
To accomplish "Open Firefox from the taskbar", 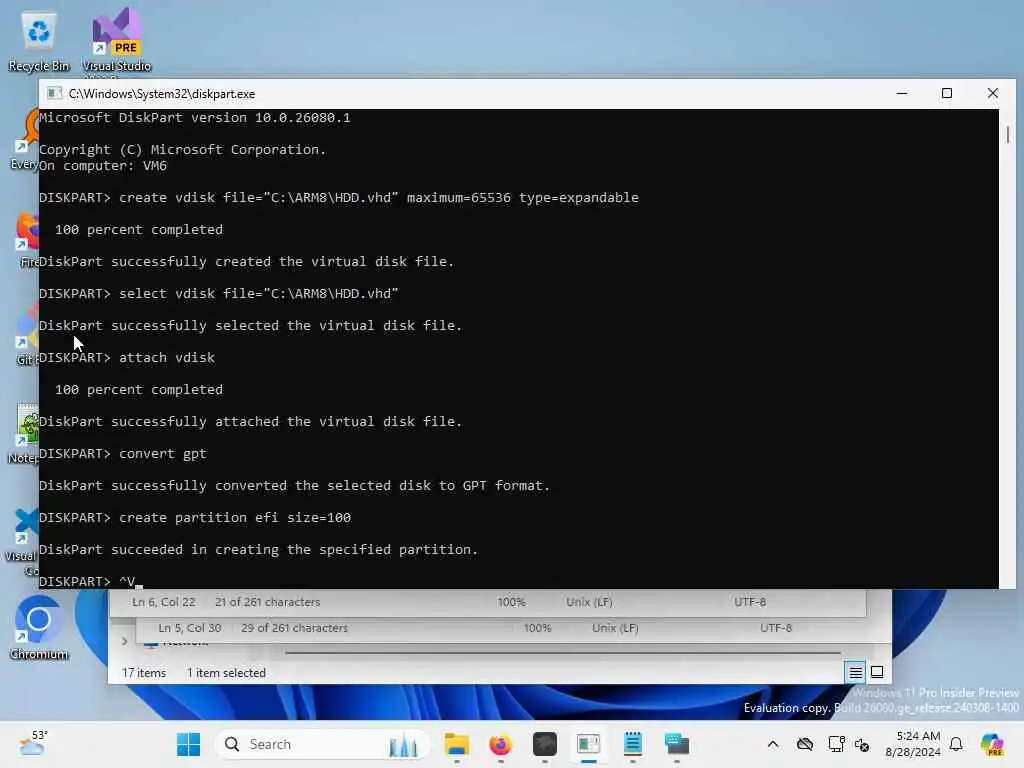I will point(501,744).
